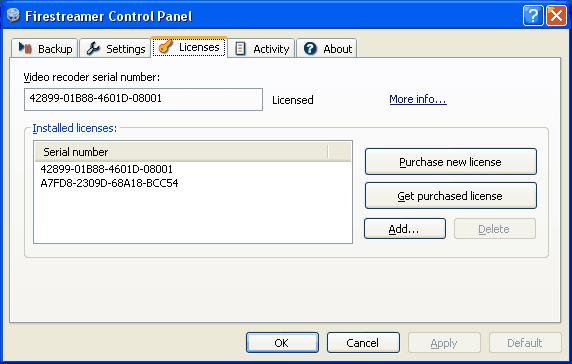This screenshot has height=364, width=572.
Task: Click the Backup tab play-pause icon
Action: 25,48
